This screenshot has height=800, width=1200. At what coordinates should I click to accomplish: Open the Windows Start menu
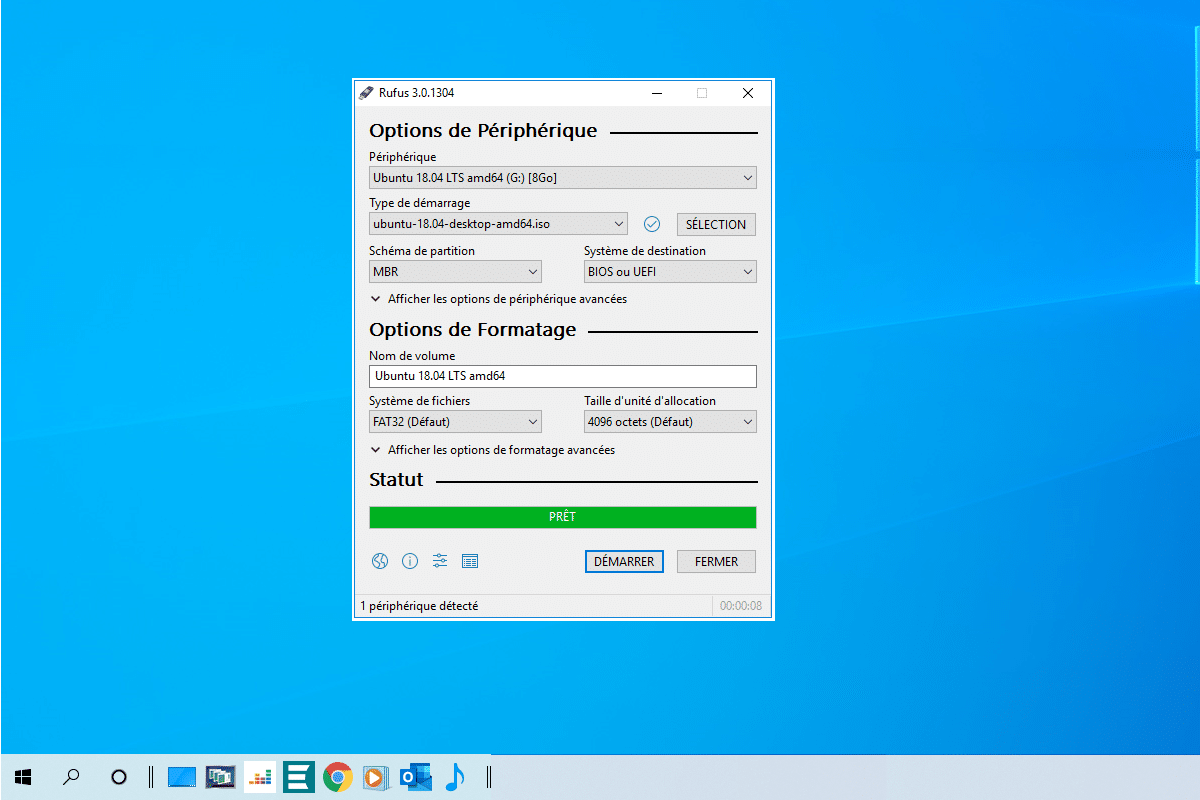[22, 776]
